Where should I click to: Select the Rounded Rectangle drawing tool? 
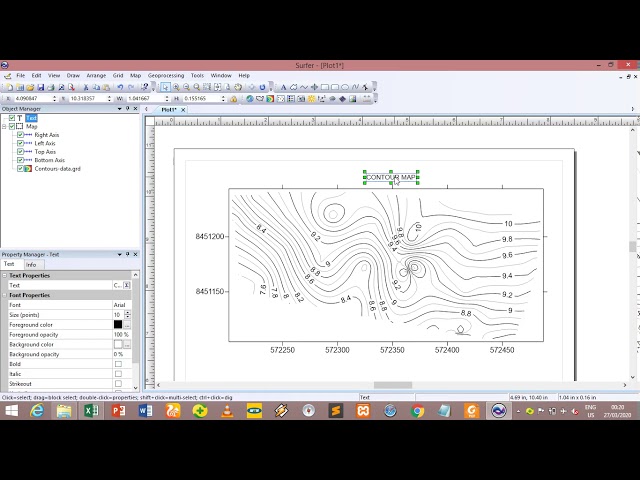click(x=335, y=87)
